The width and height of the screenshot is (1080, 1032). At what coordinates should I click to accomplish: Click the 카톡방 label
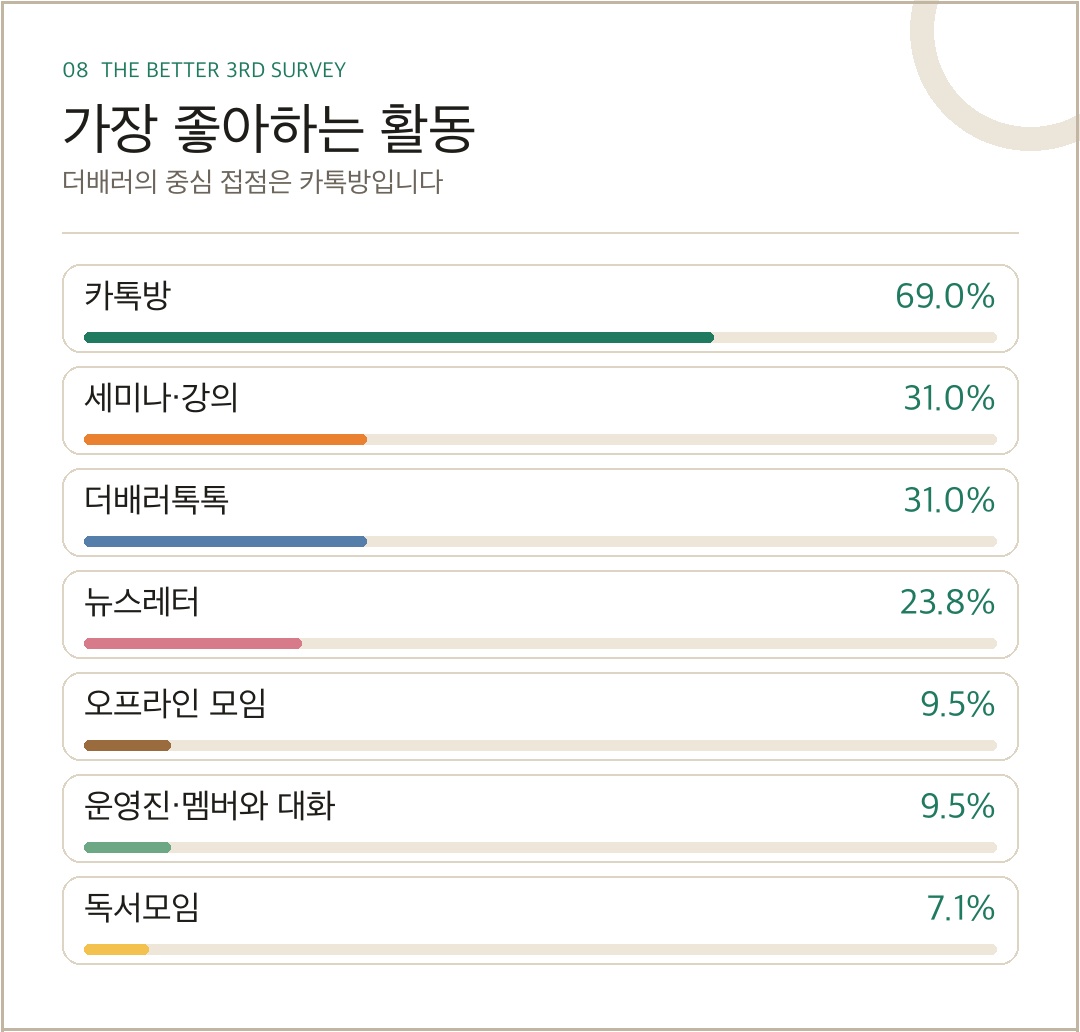point(127,296)
